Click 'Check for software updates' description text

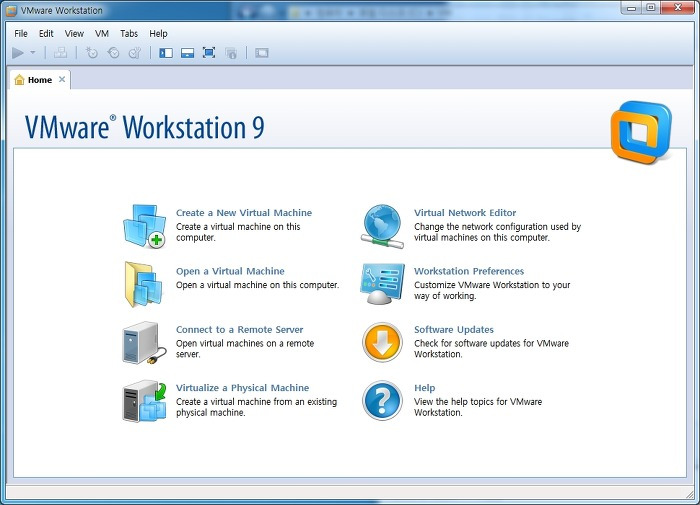pyautogui.click(x=491, y=349)
